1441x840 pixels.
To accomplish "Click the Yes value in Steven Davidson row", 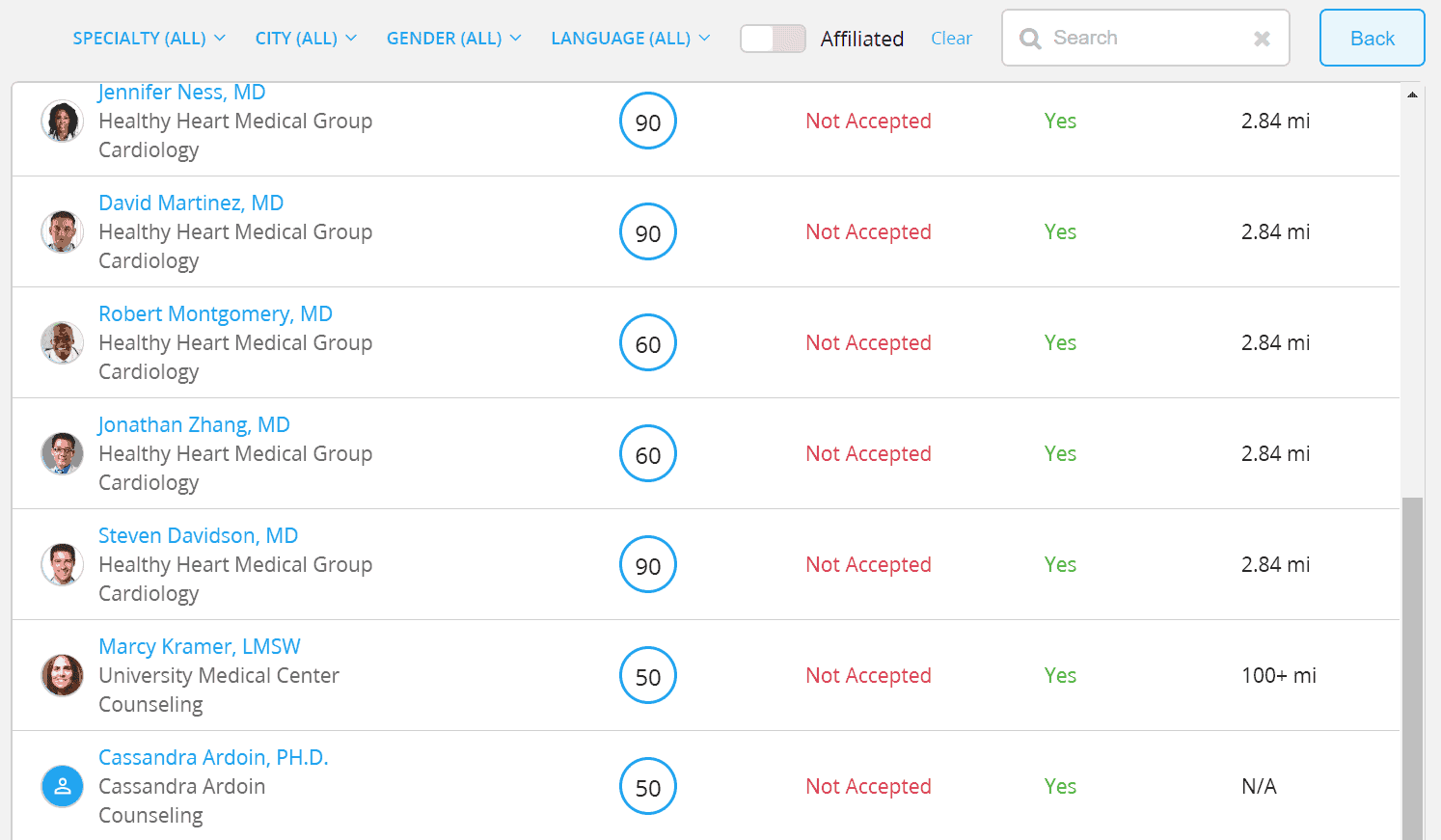I will (1060, 565).
